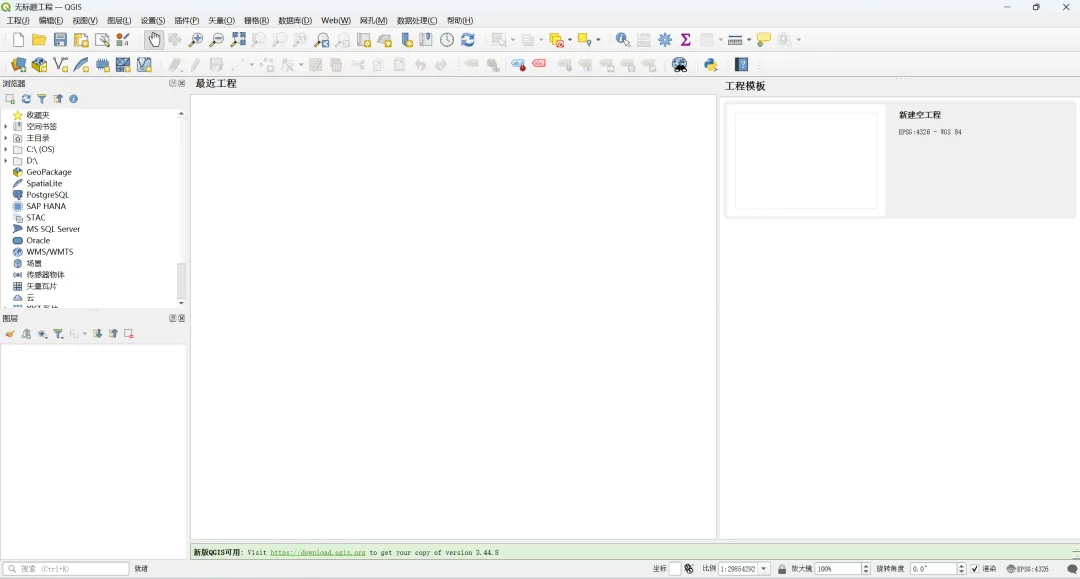1080x579 pixels.
Task: Open the 工程(J) menu
Action: click(x=18, y=21)
